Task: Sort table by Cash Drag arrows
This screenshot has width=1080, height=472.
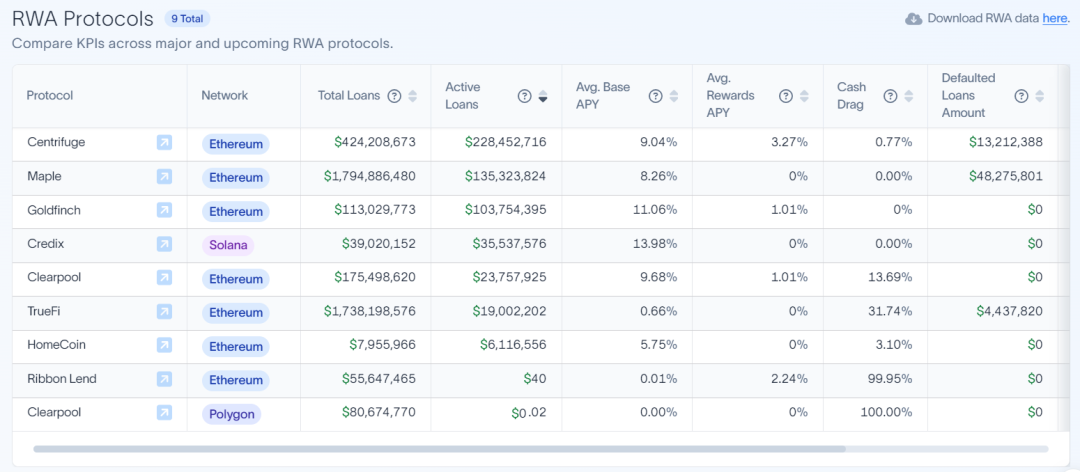Action: [x=908, y=96]
